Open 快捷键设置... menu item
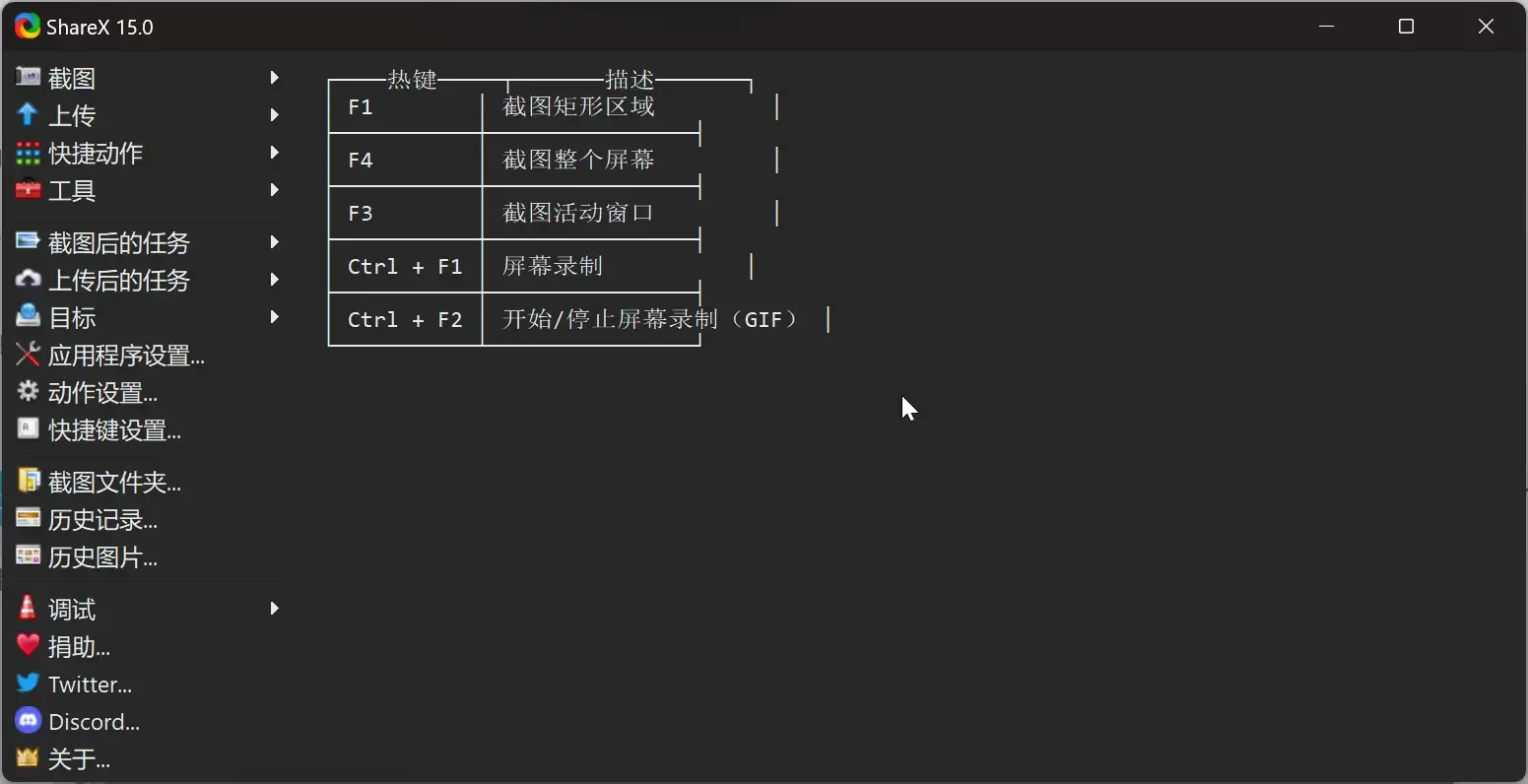1528x784 pixels. tap(114, 430)
